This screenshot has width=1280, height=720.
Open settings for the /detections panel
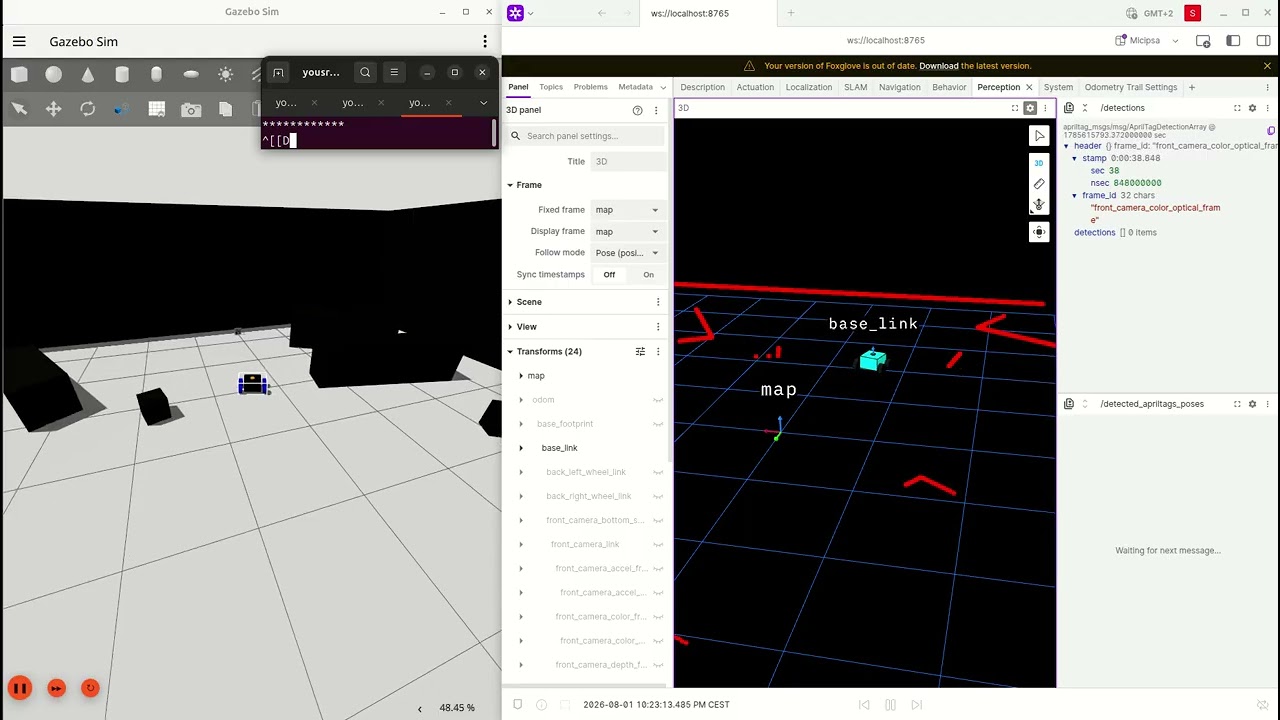(1252, 108)
